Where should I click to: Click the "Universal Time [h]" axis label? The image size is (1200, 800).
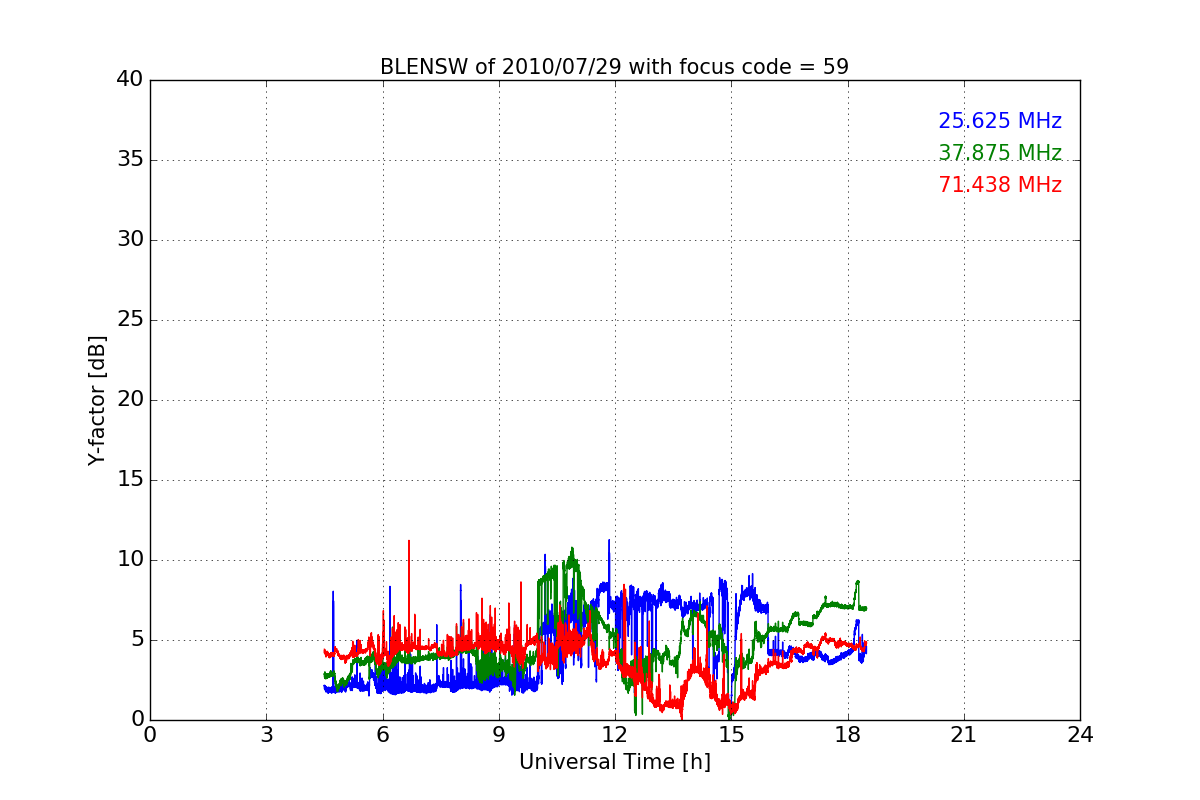(x=614, y=762)
